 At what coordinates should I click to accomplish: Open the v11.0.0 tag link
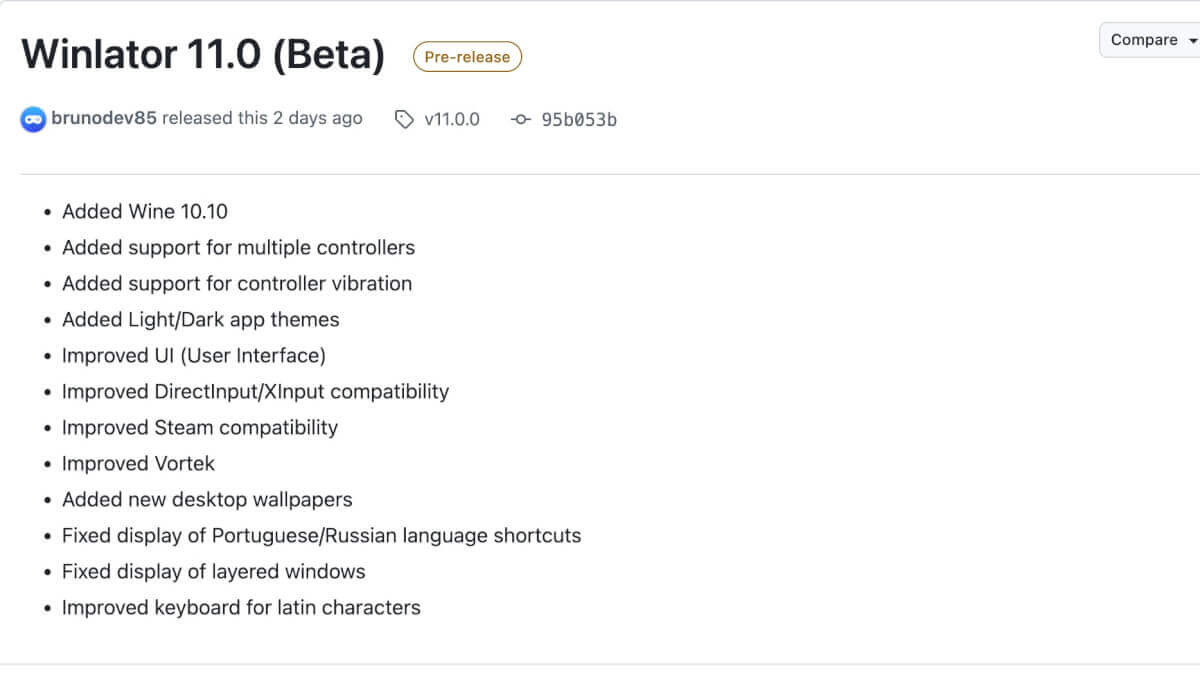click(451, 119)
